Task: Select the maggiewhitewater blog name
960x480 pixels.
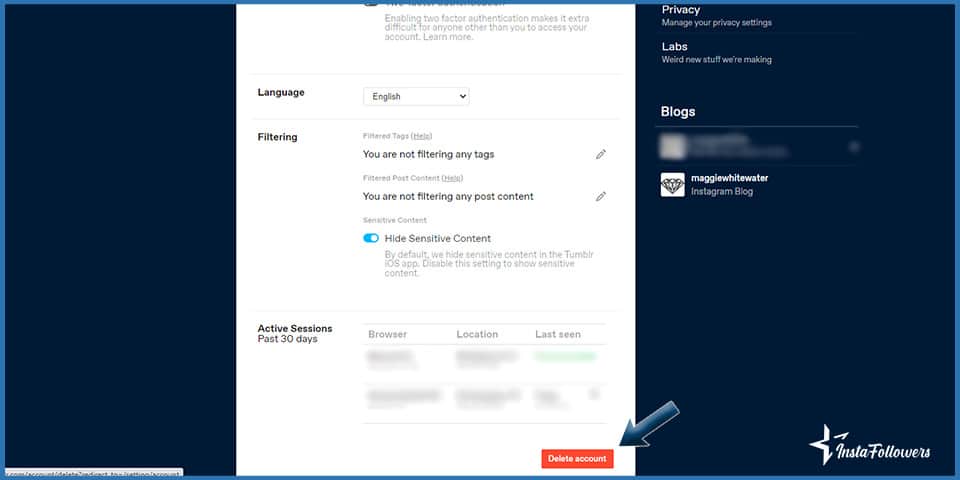Action: (729, 178)
